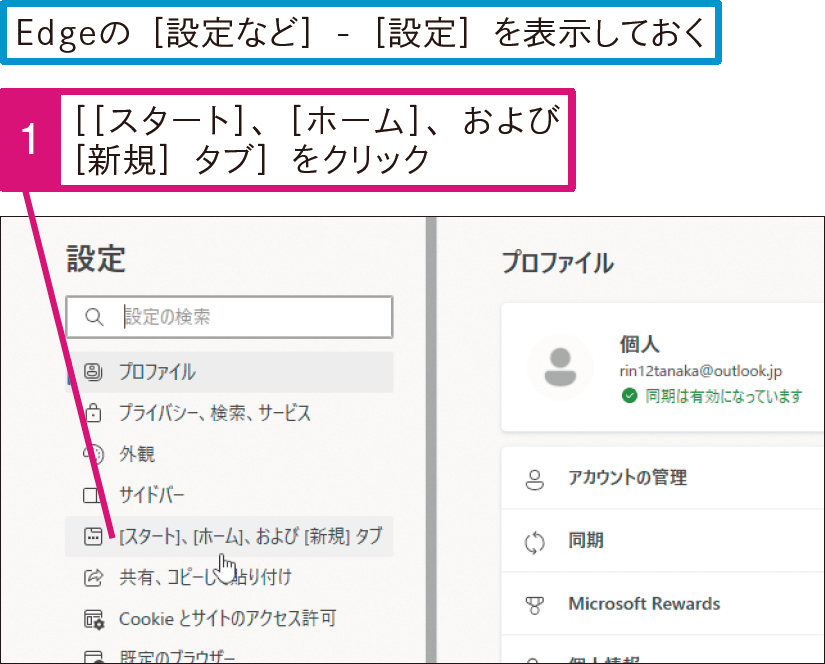This screenshot has height=664, width=825.
Task: Click the person icon beside アカウントの管理
Action: pos(535,479)
